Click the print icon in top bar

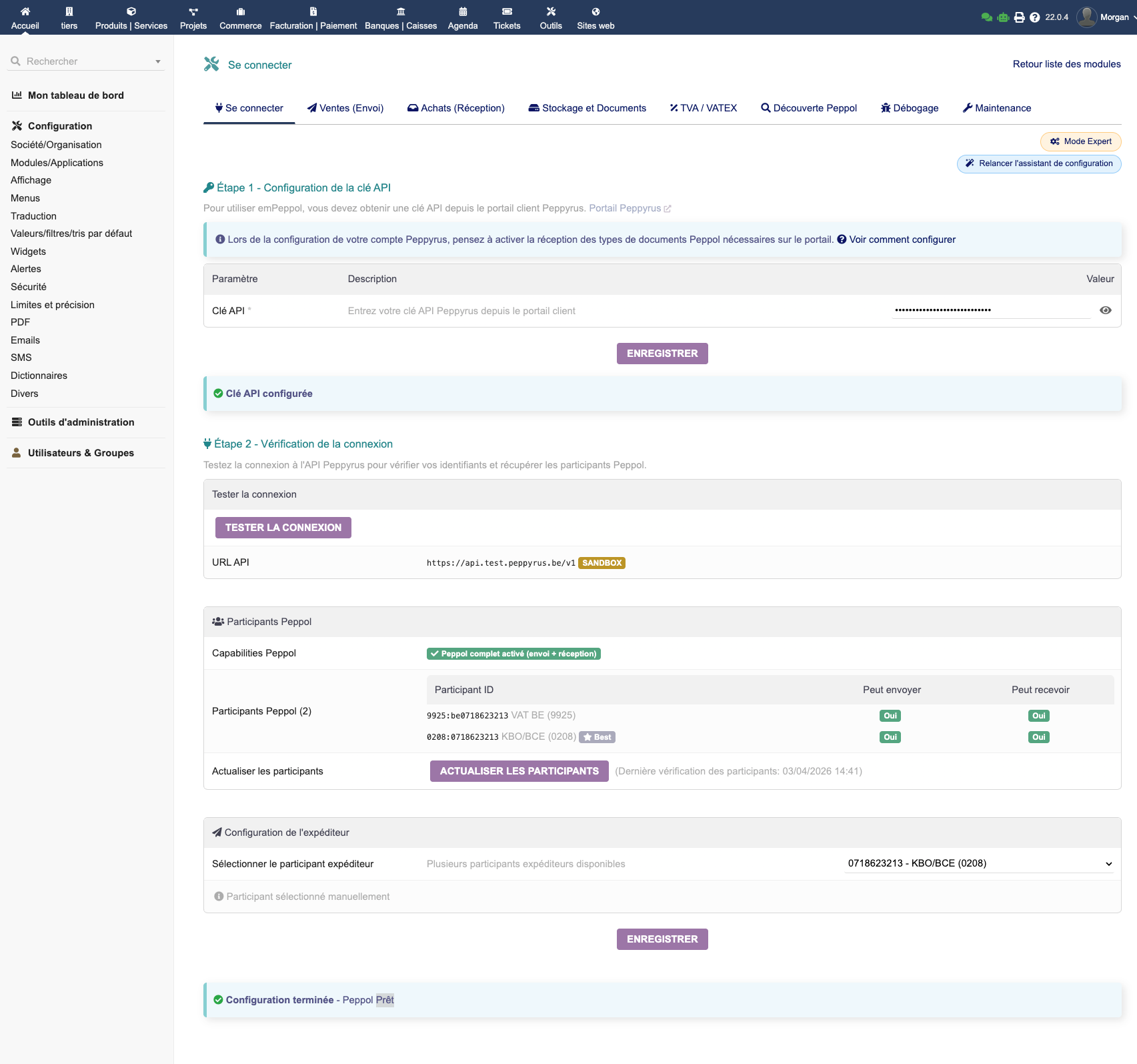tap(1019, 17)
